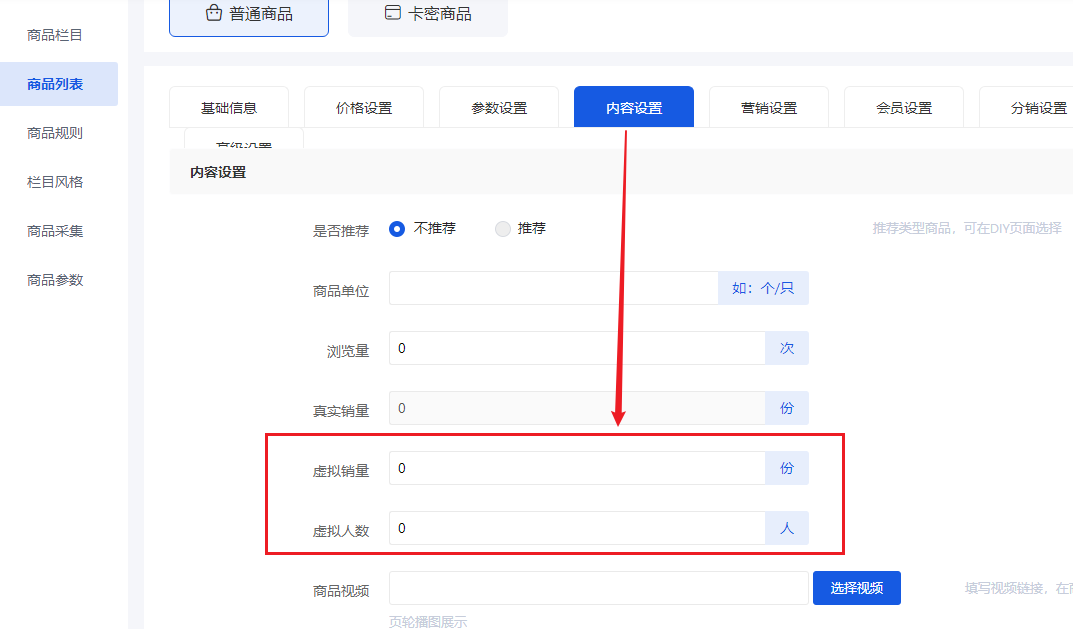Open 商品采集 in the sidebar
Image resolution: width=1073 pixels, height=629 pixels.
tap(55, 231)
